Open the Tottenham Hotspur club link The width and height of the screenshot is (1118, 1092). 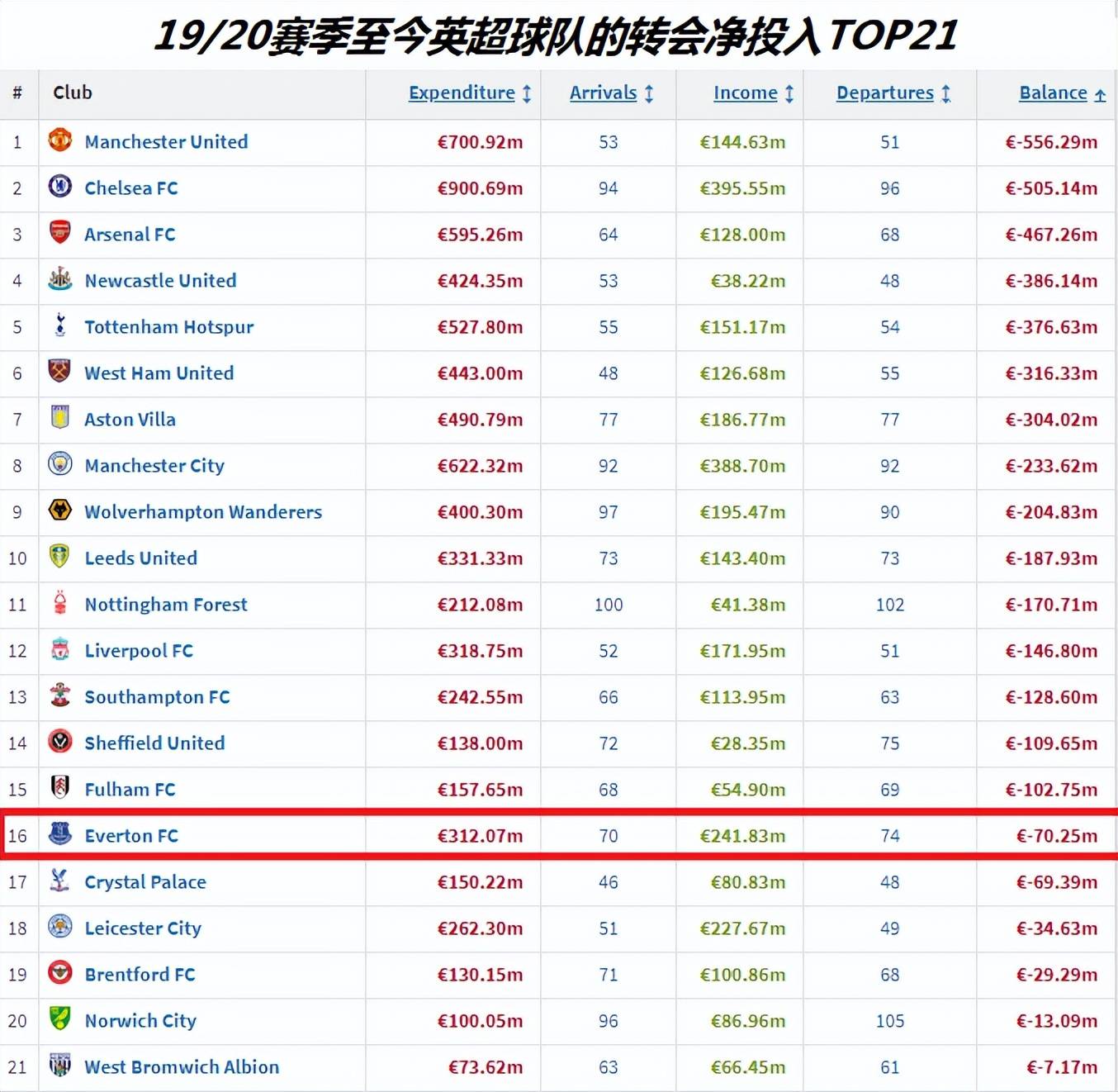tap(168, 328)
